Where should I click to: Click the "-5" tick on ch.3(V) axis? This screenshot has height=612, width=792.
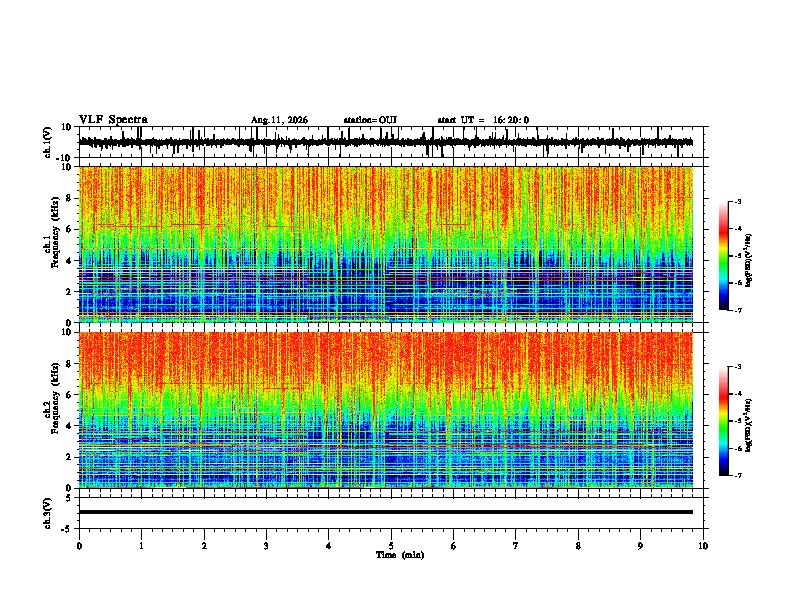tap(68, 529)
